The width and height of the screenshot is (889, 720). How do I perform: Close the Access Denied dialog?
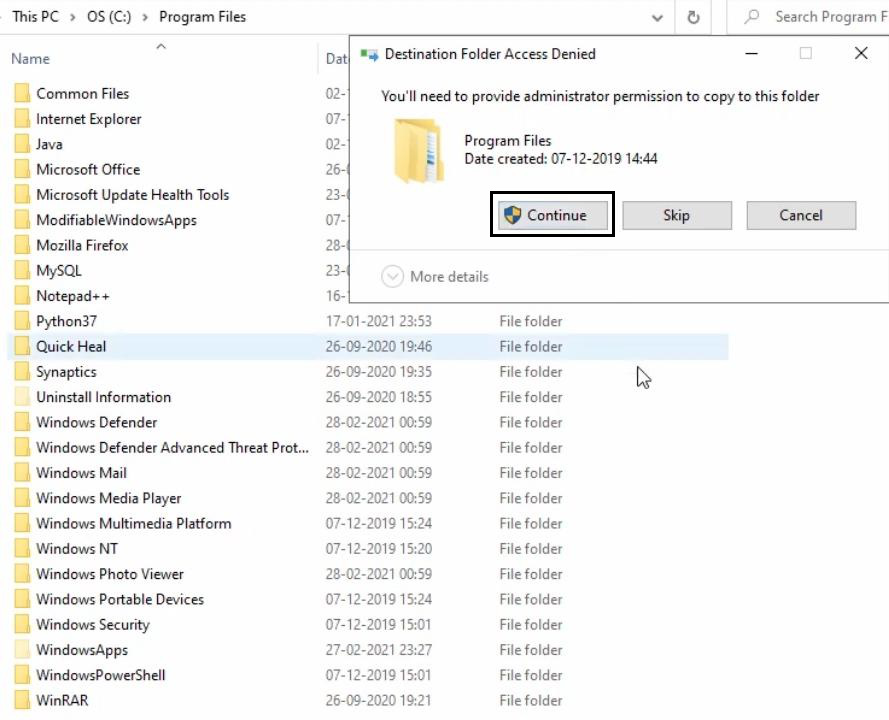tap(861, 53)
